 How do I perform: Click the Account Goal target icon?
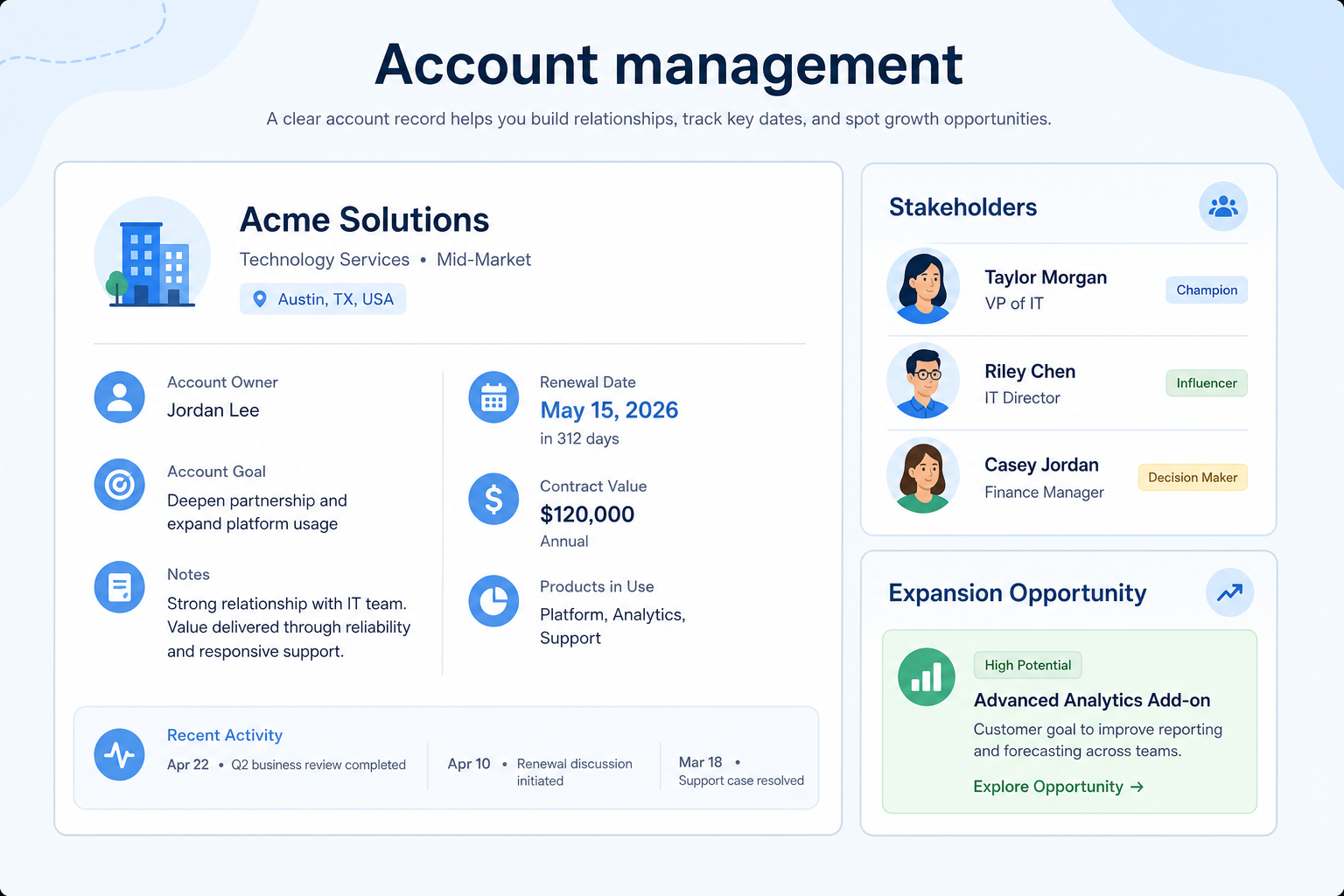pos(120,484)
